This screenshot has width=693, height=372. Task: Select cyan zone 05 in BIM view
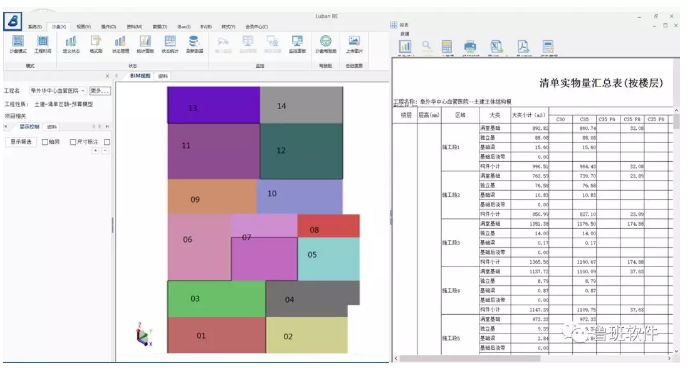[x=328, y=259]
